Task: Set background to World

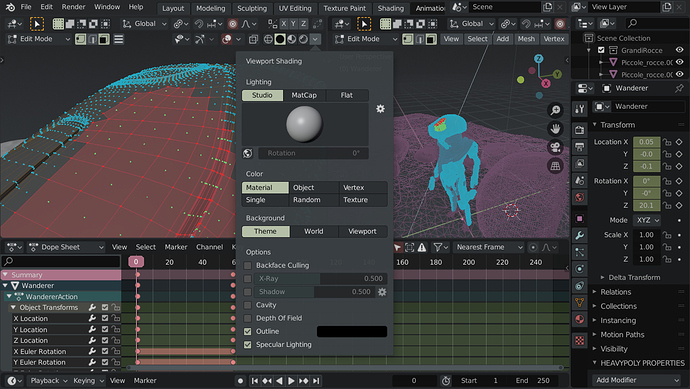Action: [x=314, y=231]
